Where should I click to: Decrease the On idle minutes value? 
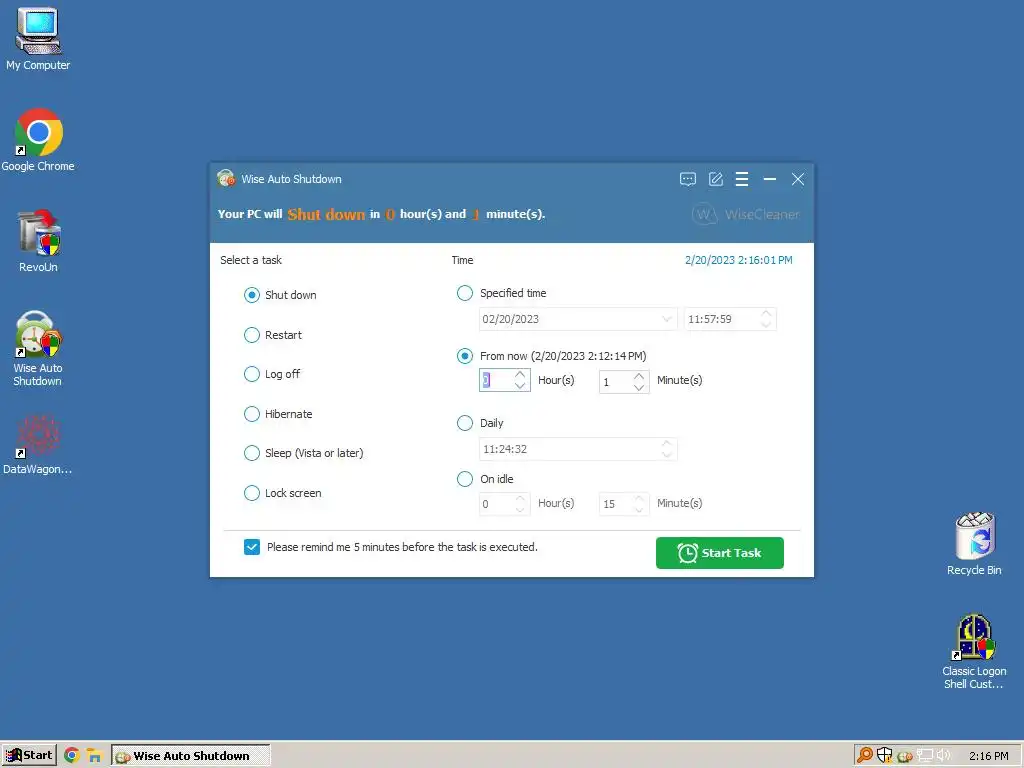click(x=639, y=509)
